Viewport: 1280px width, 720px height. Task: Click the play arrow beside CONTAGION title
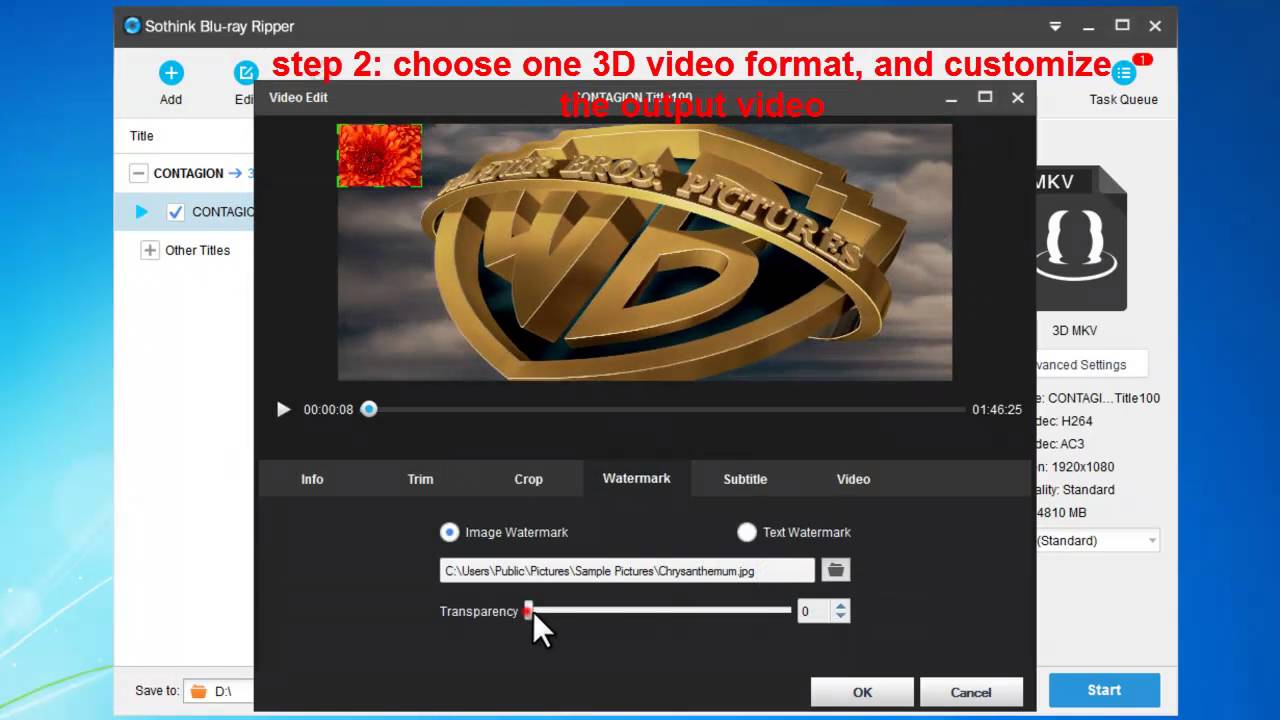[141, 212]
